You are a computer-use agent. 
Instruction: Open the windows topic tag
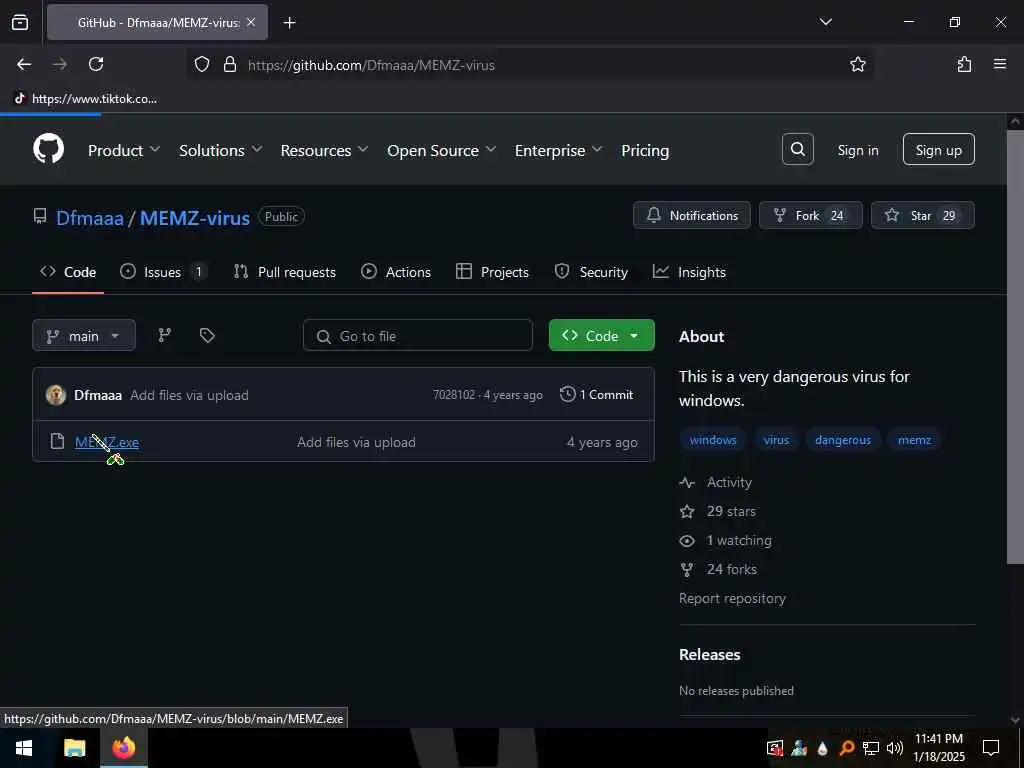point(712,440)
